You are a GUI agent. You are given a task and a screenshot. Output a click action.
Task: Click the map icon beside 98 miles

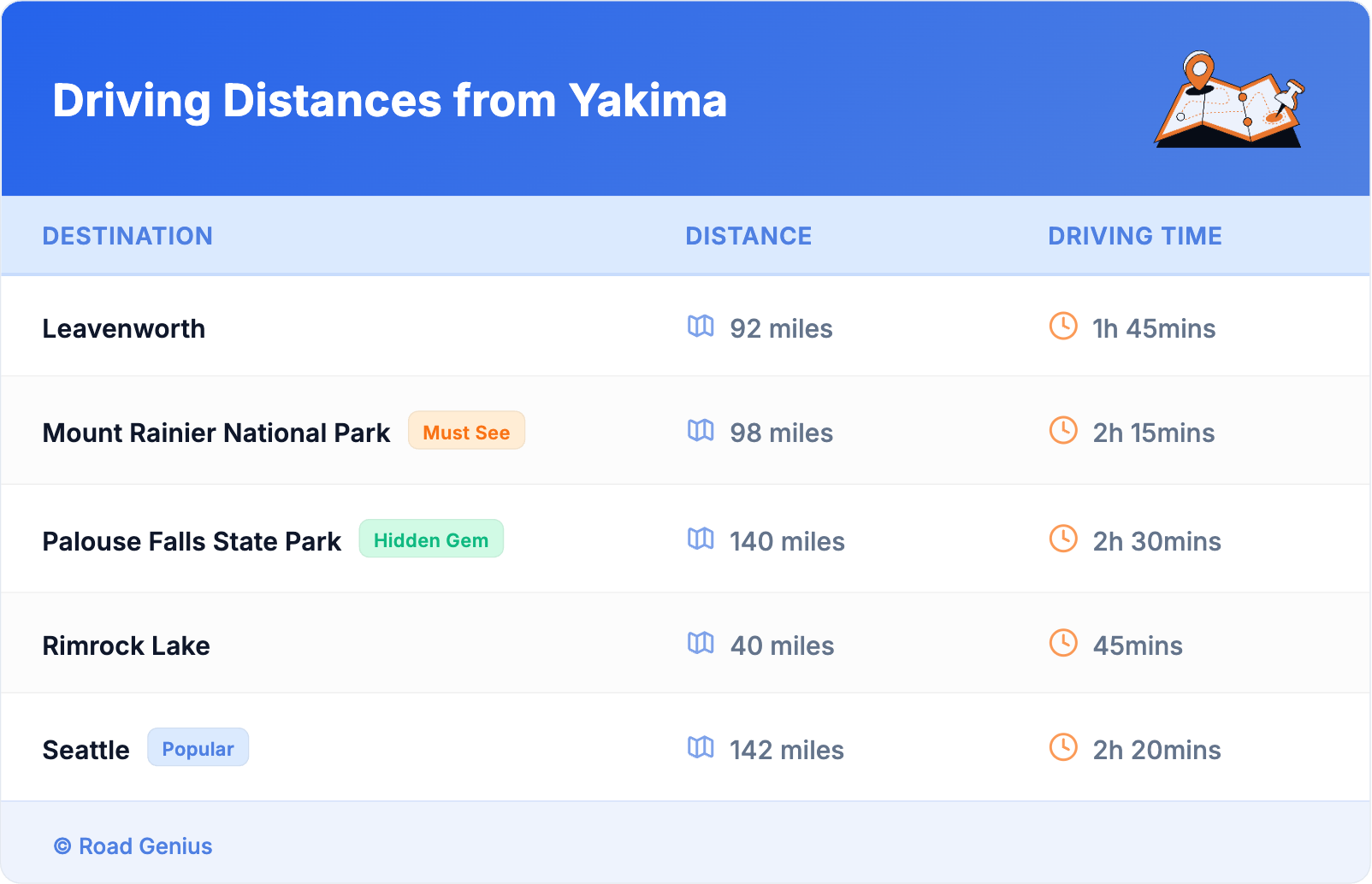coord(701,431)
